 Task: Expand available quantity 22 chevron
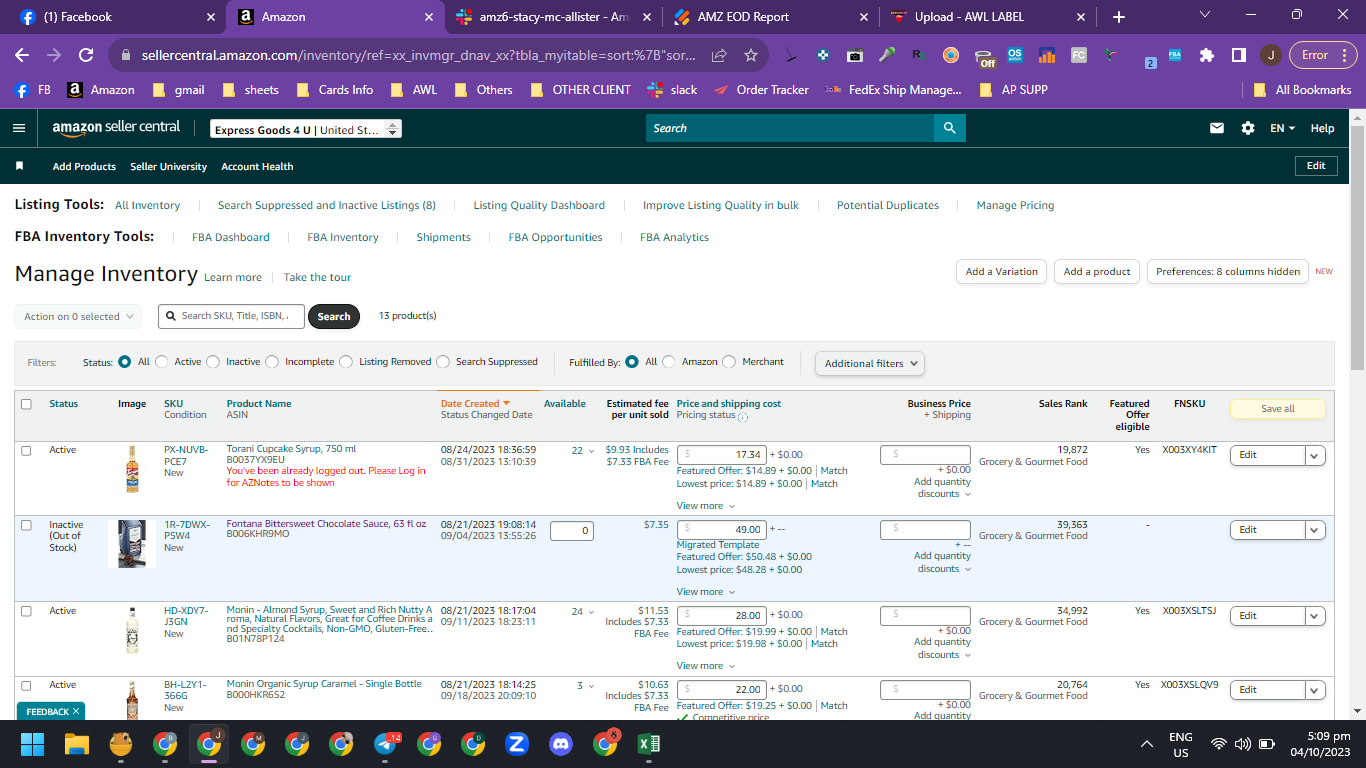[x=590, y=451]
